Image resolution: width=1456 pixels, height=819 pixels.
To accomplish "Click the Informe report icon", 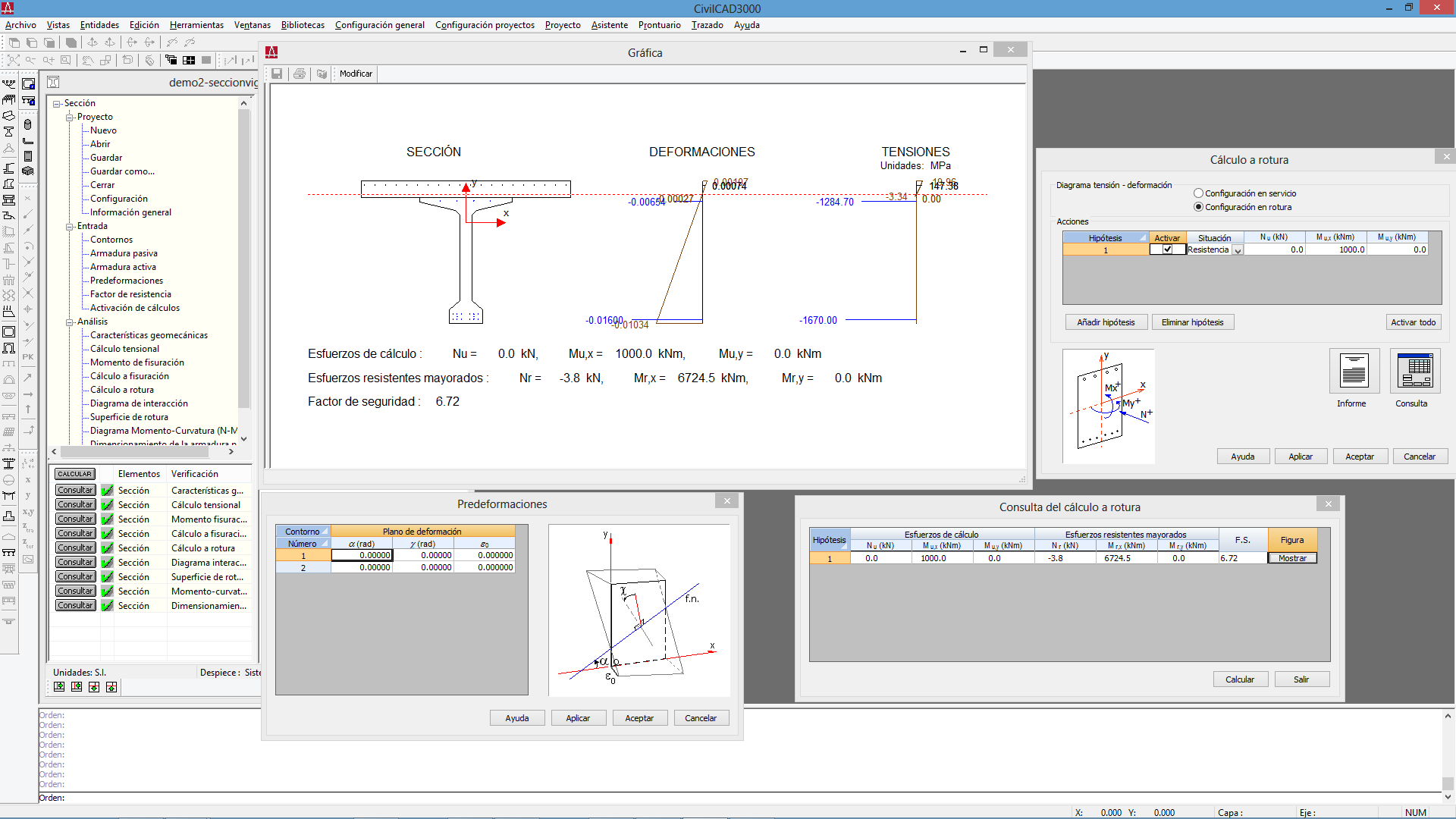I will (x=1354, y=372).
